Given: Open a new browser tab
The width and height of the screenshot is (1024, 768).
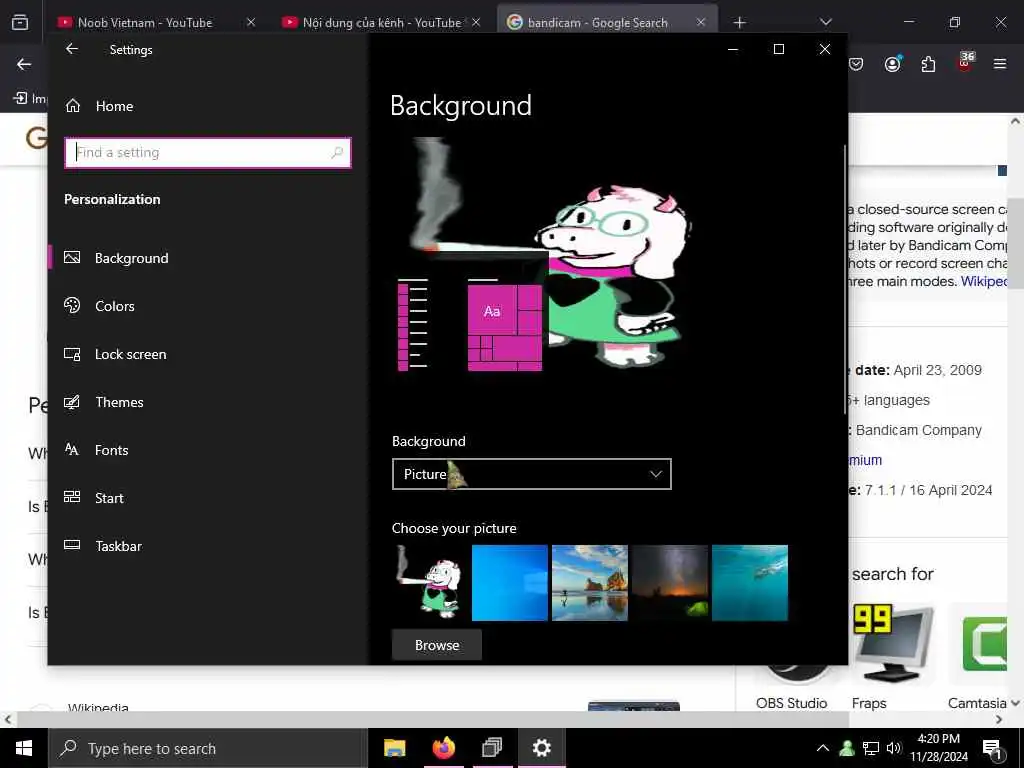Looking at the screenshot, I should pos(739,22).
